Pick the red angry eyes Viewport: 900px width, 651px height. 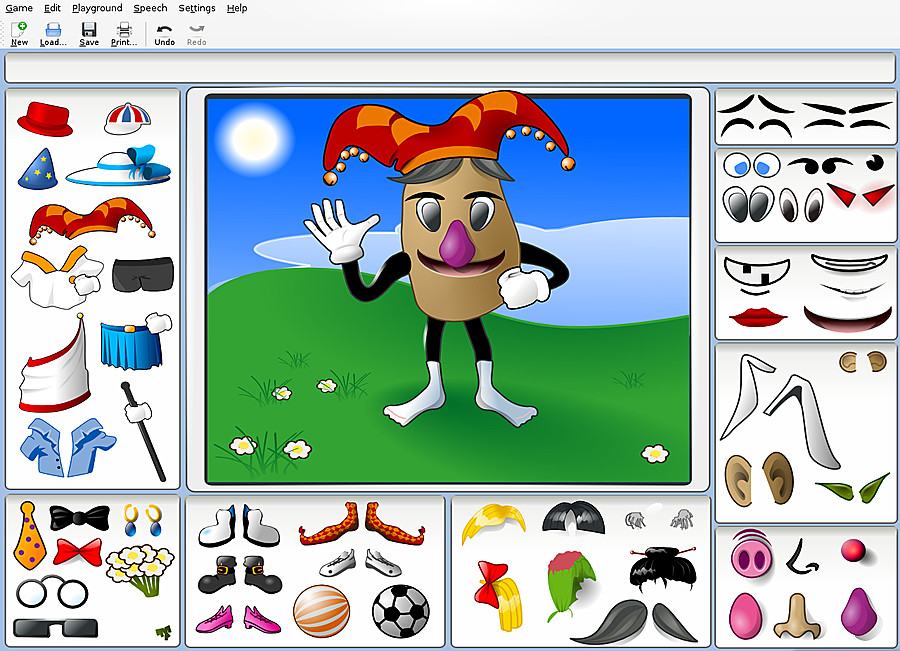pos(860,195)
